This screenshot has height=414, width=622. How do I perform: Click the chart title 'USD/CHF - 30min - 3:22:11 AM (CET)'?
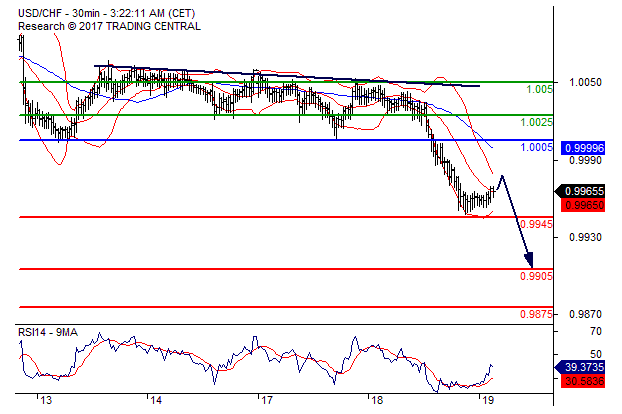click(x=106, y=13)
